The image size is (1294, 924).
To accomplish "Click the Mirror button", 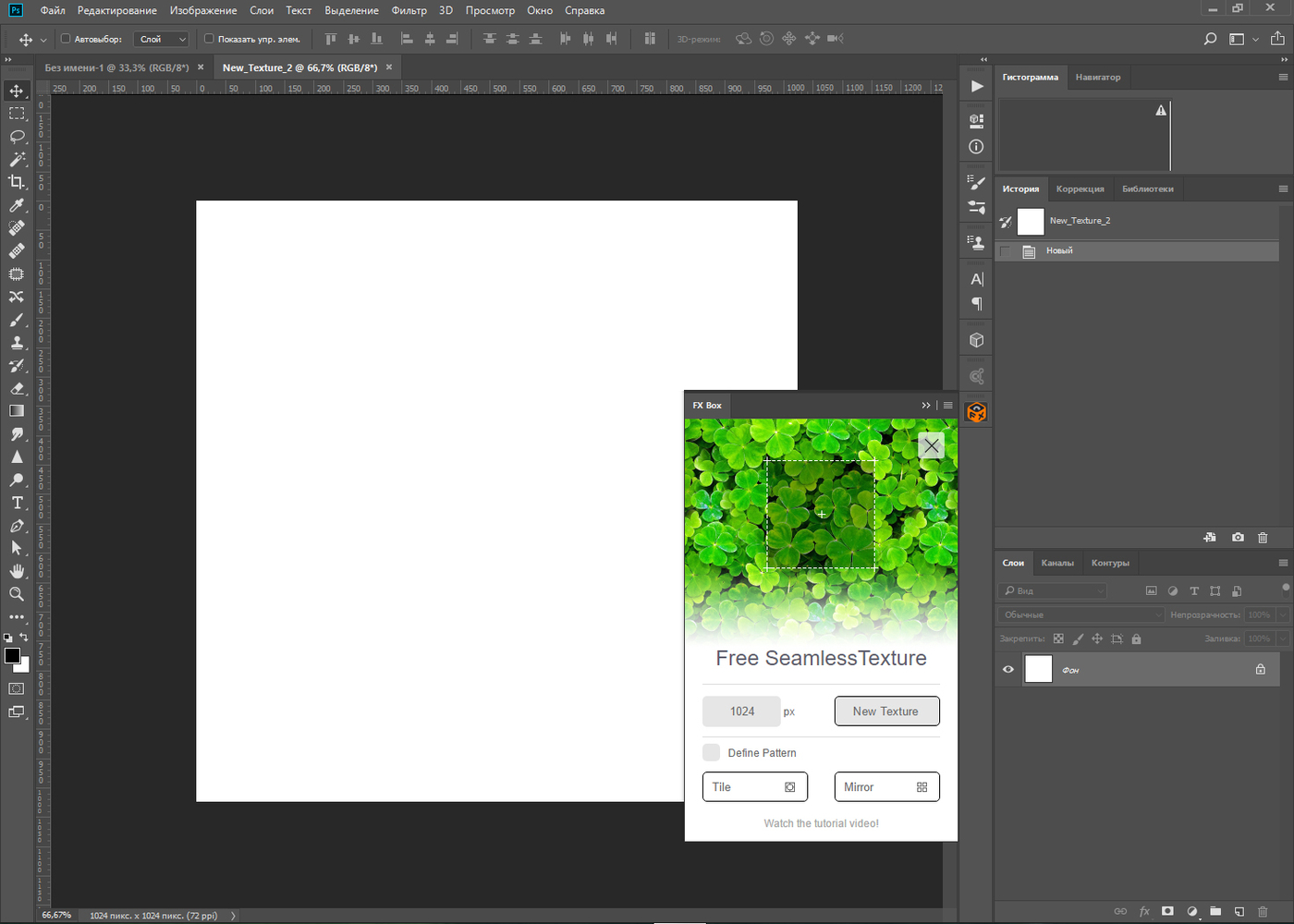I will click(886, 787).
